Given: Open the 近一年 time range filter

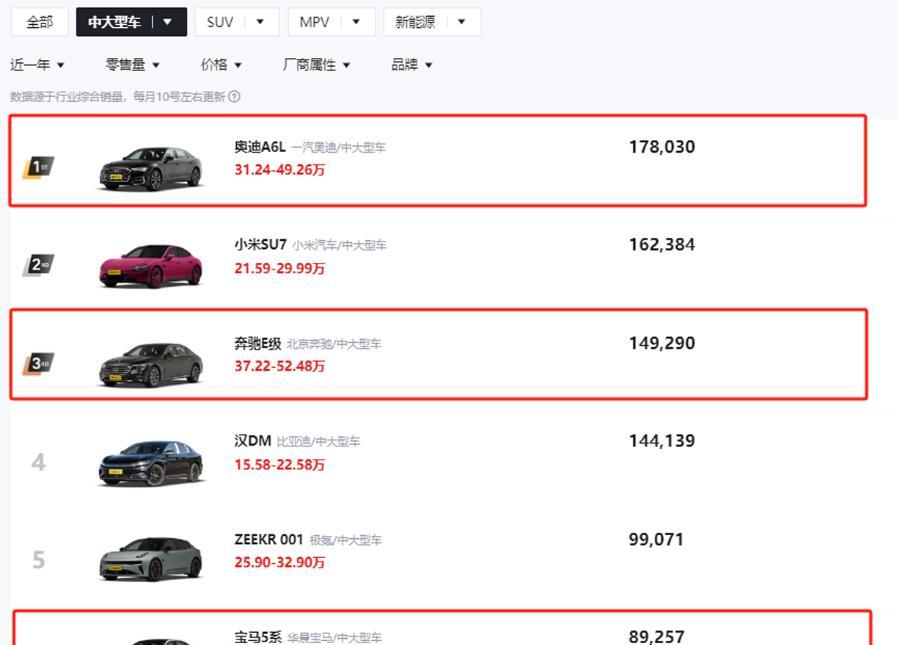Looking at the screenshot, I should pos(37,65).
